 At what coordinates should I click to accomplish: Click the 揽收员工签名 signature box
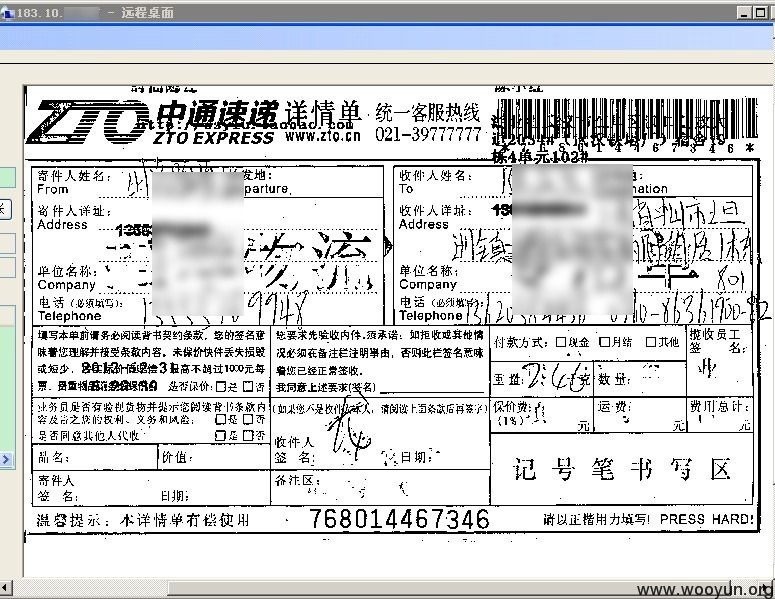point(720,361)
